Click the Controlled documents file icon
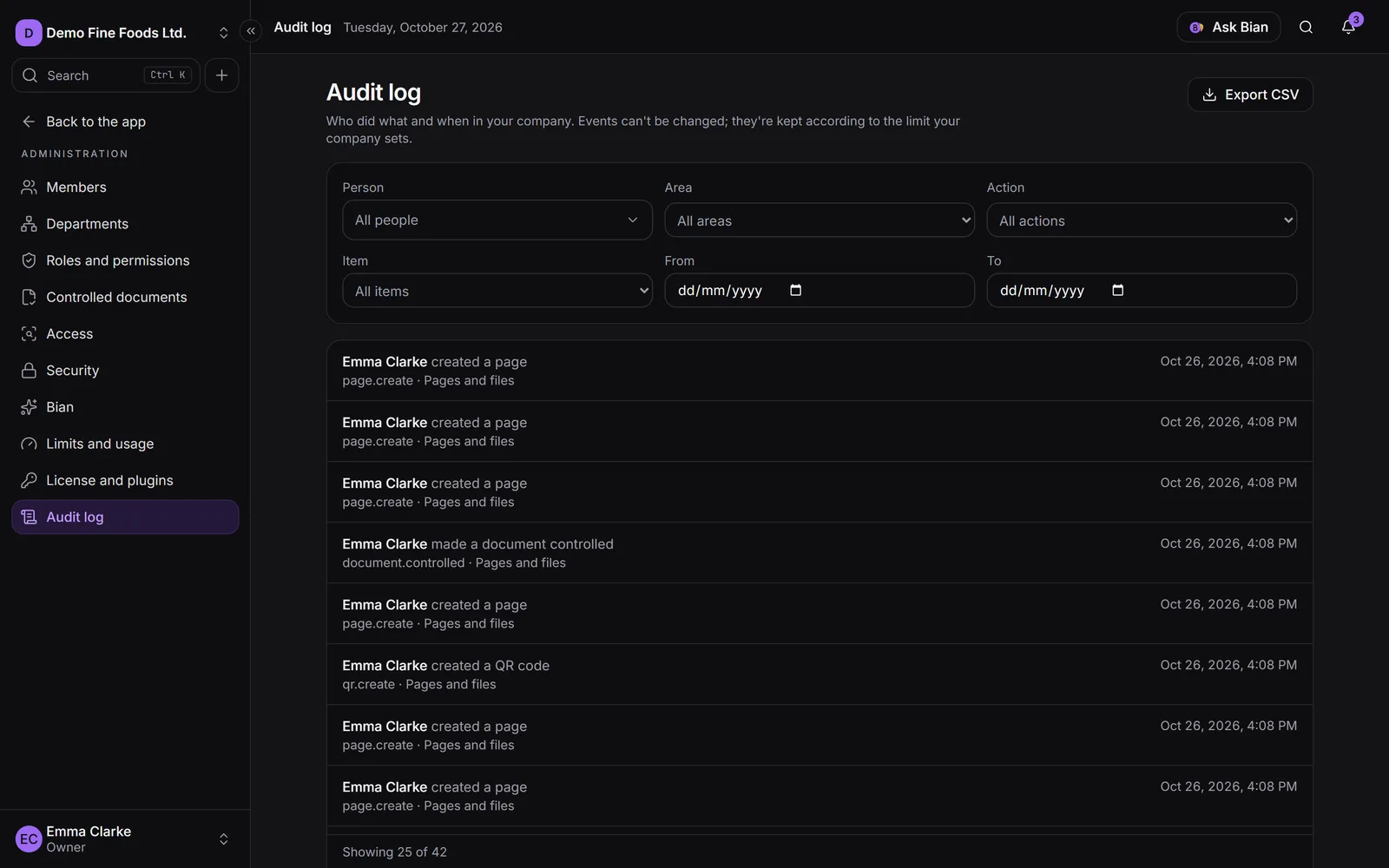Image resolution: width=1389 pixels, height=868 pixels. [x=29, y=297]
